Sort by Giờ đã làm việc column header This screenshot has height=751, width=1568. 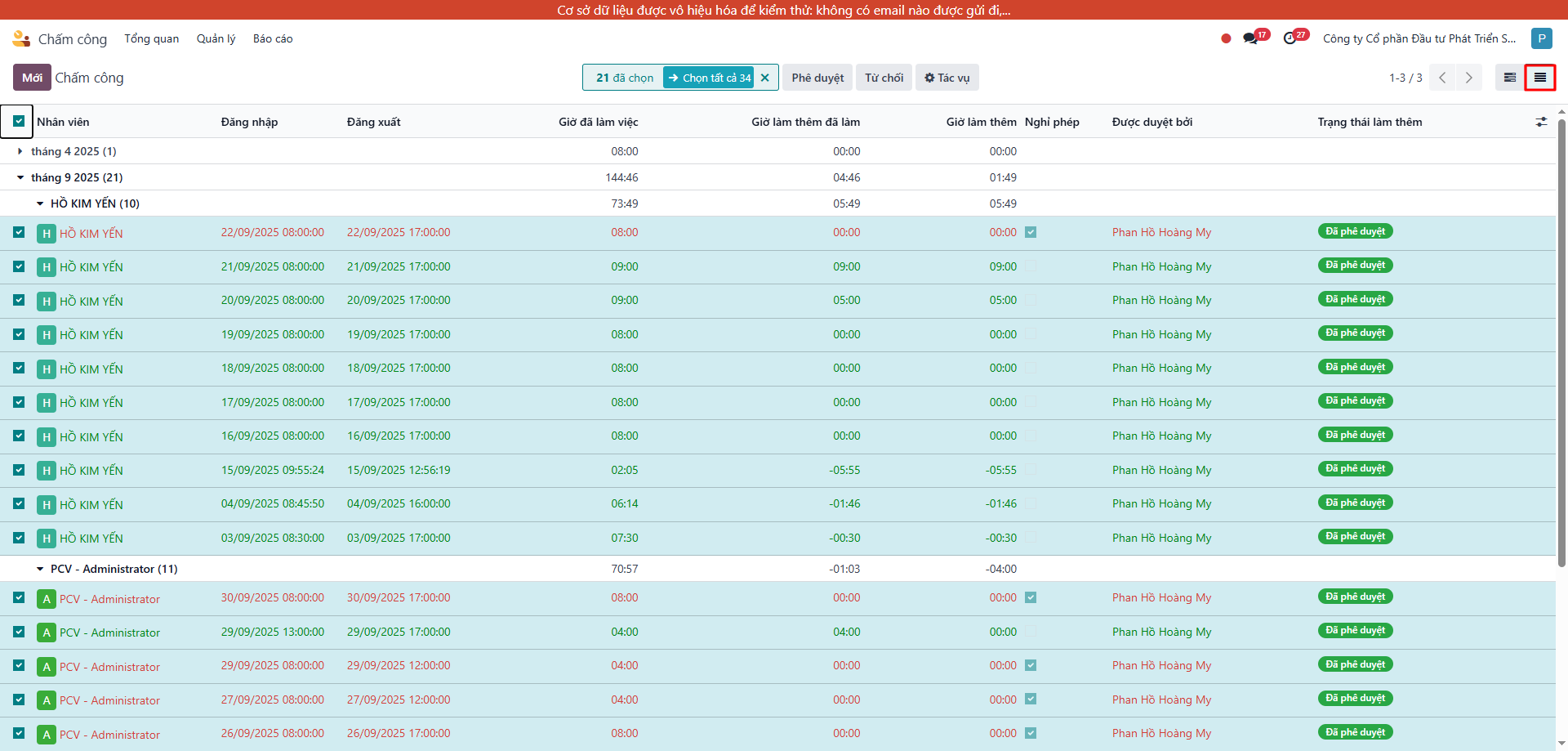coord(599,122)
